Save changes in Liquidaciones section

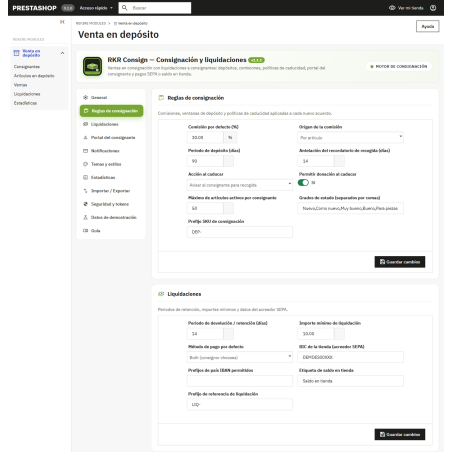(400, 434)
